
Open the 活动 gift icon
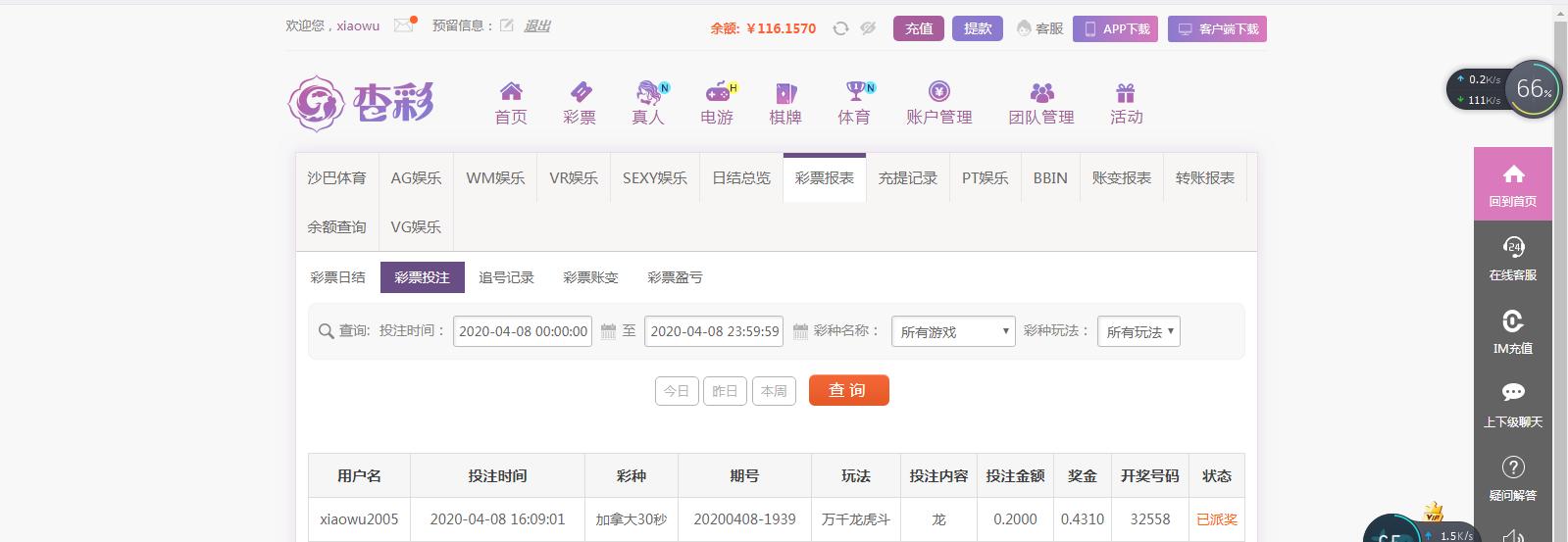1126,92
